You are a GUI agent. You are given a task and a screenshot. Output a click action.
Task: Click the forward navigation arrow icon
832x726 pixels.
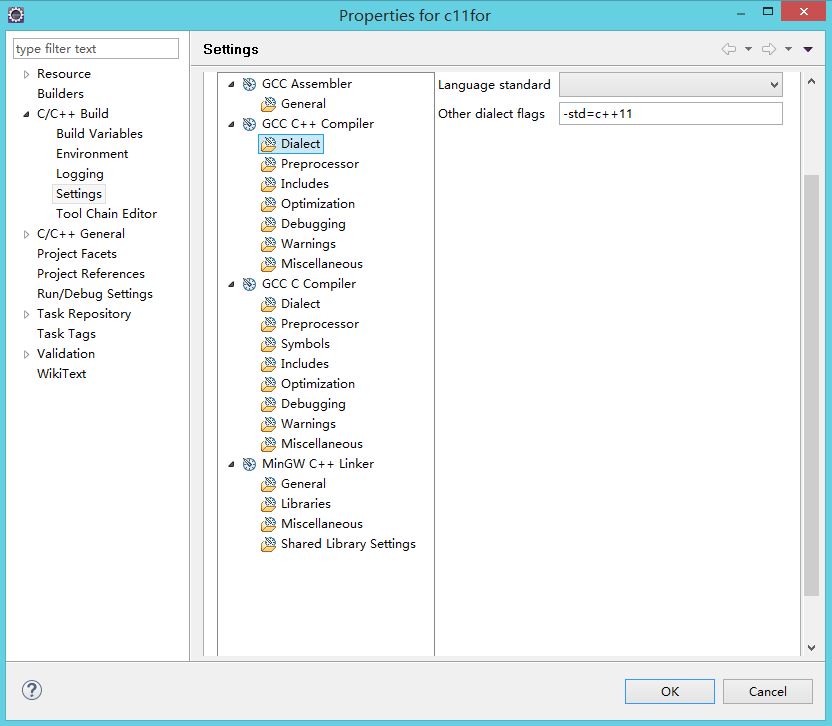(769, 49)
